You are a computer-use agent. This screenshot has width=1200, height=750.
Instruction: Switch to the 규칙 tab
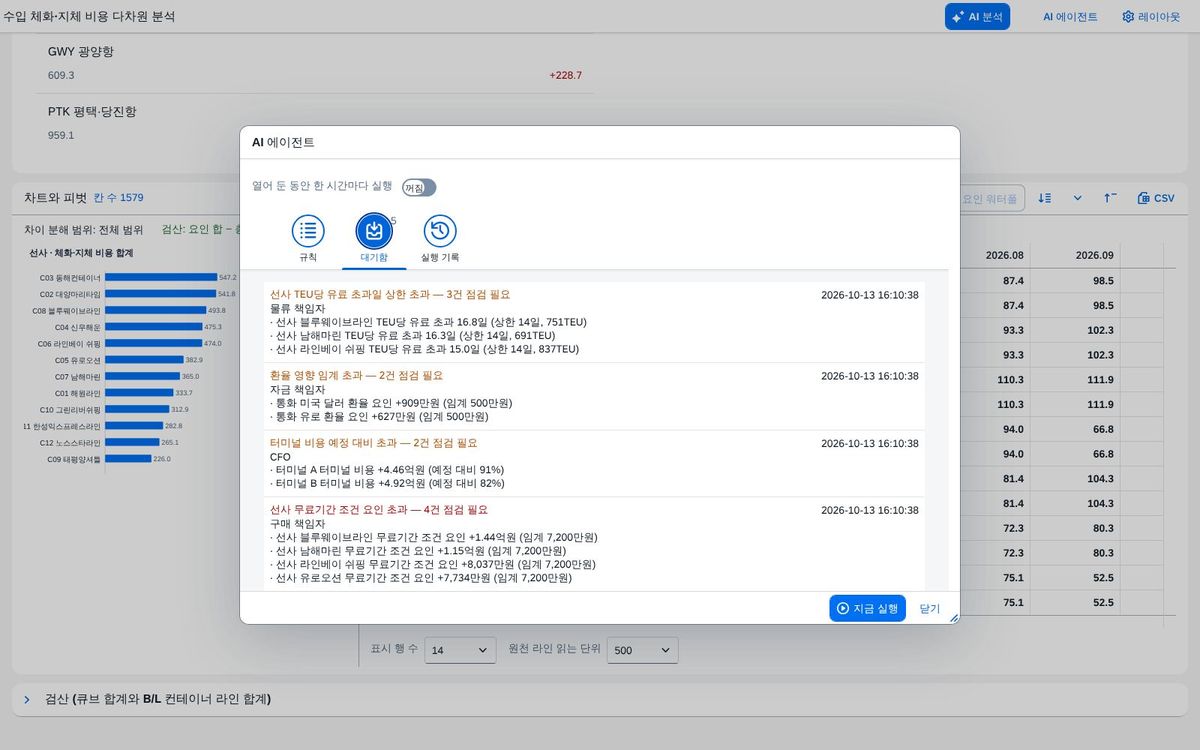click(308, 239)
